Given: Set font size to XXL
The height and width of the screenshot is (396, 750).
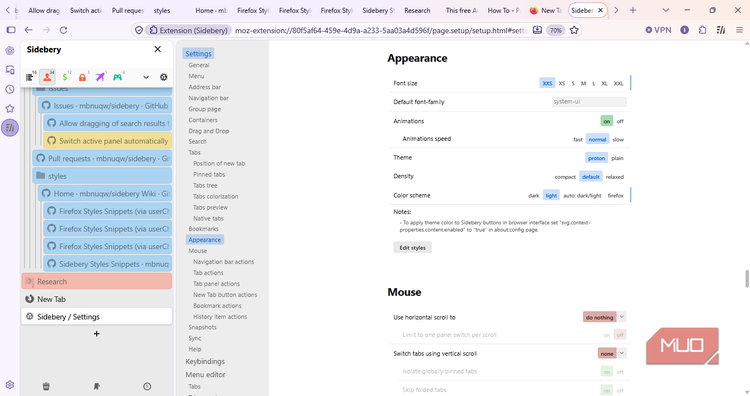Looking at the screenshot, I should coord(618,83).
